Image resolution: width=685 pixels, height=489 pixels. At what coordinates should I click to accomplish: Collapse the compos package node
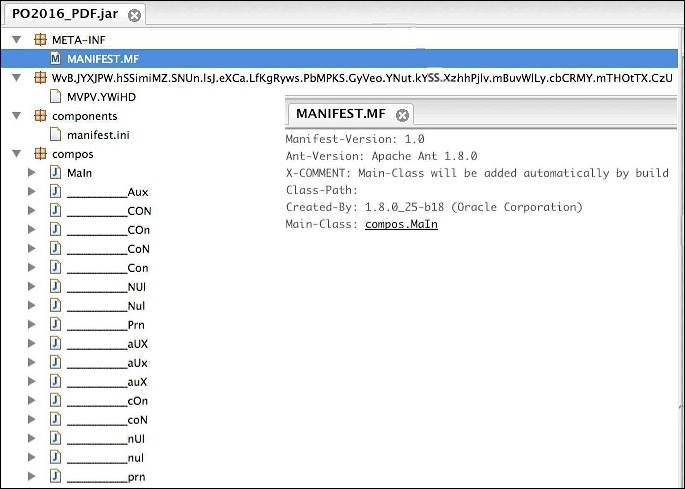pos(17,154)
